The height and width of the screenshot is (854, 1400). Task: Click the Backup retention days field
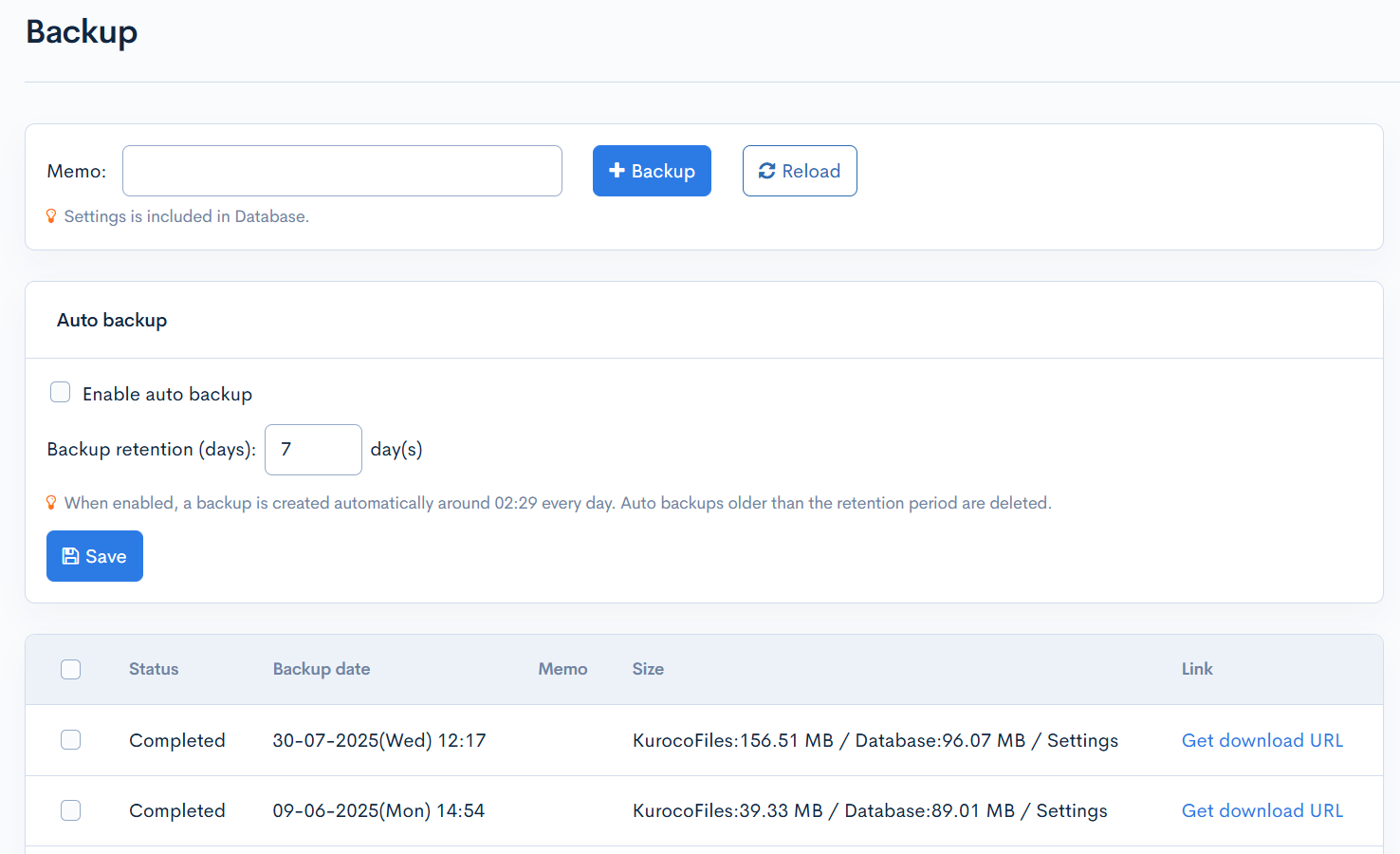point(313,450)
